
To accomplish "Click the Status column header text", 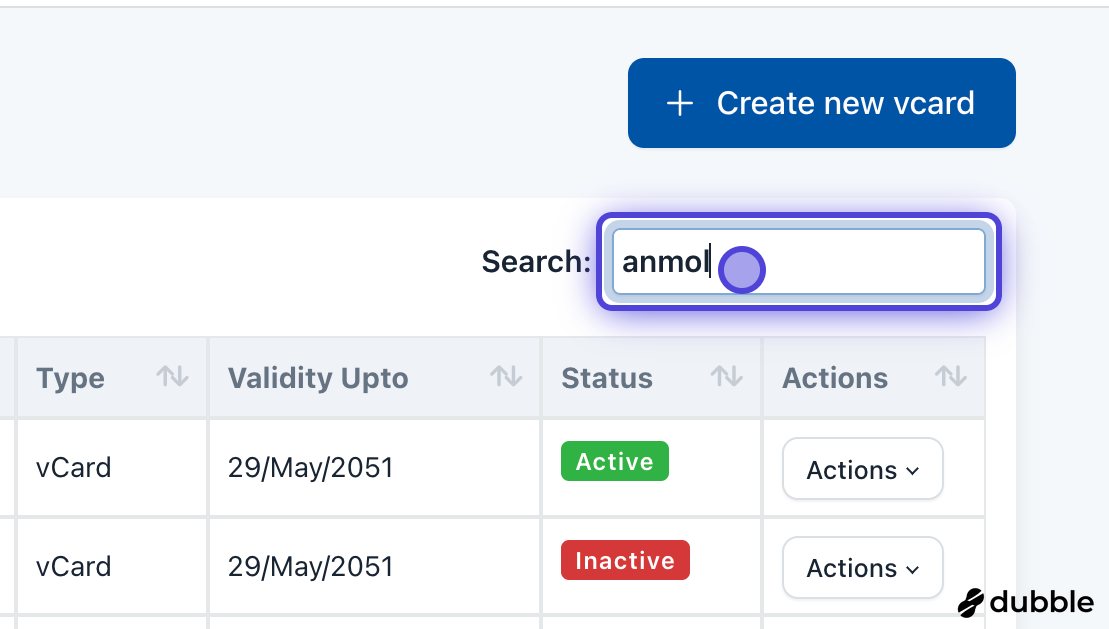I will [x=607, y=378].
